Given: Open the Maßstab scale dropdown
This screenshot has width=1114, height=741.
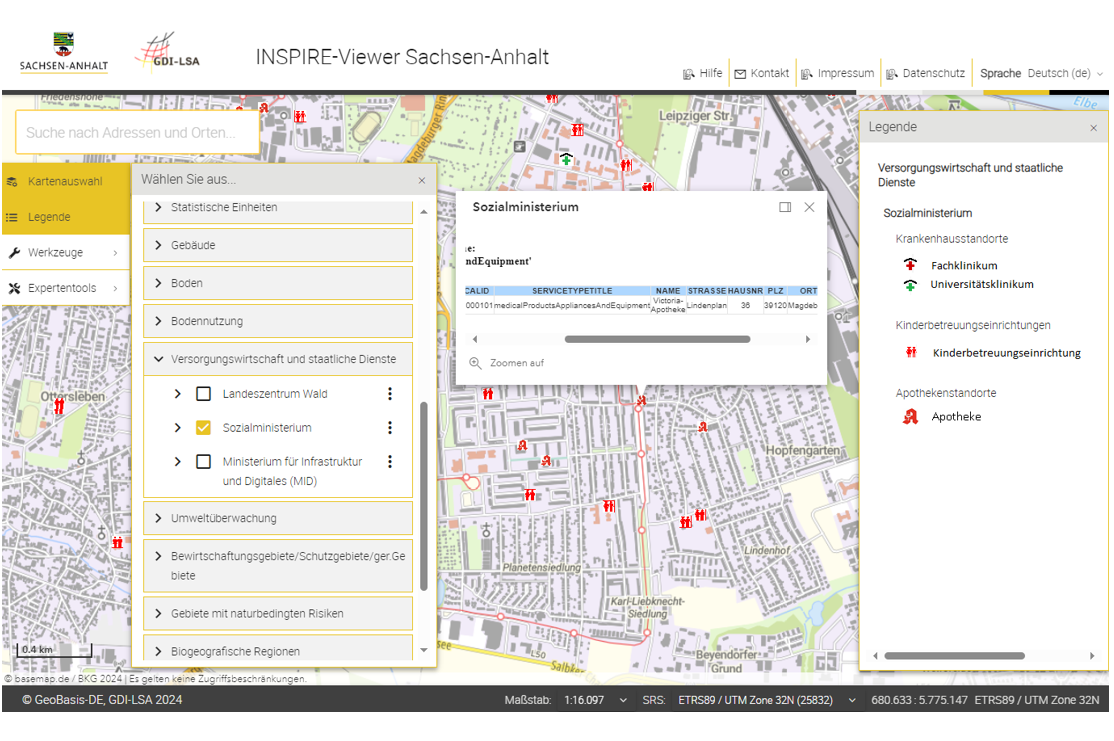Looking at the screenshot, I should click(594, 700).
